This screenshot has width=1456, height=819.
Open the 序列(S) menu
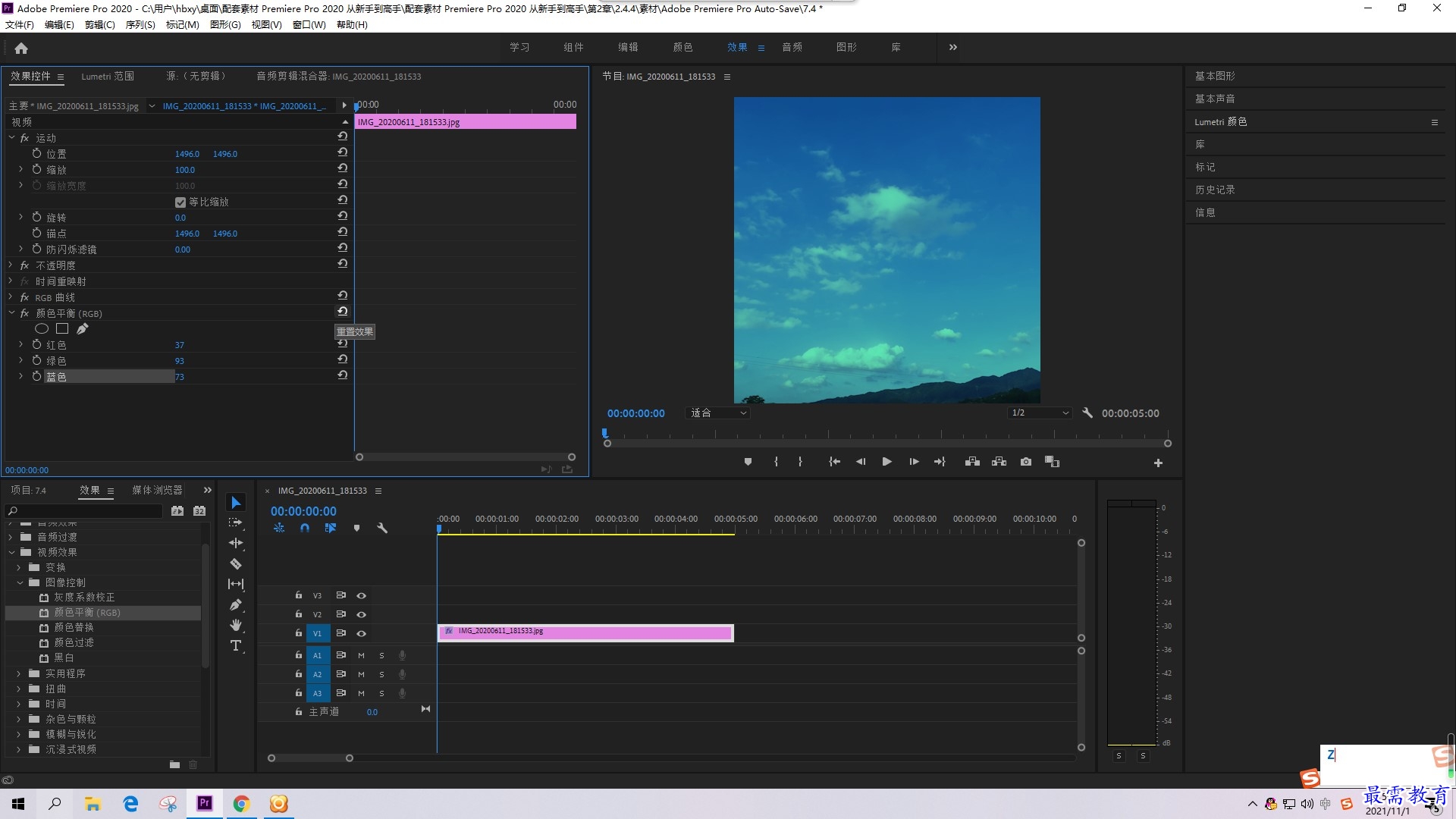point(140,24)
